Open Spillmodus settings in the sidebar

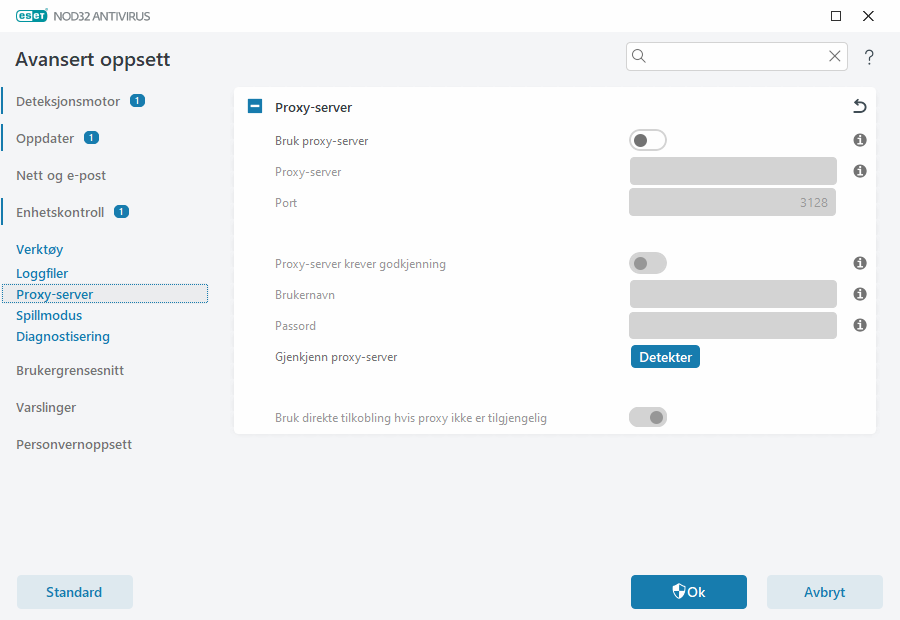[48, 315]
